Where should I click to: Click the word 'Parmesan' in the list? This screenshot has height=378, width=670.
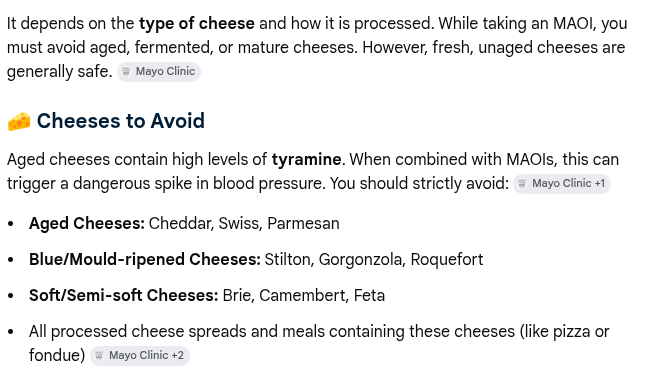[x=303, y=224]
